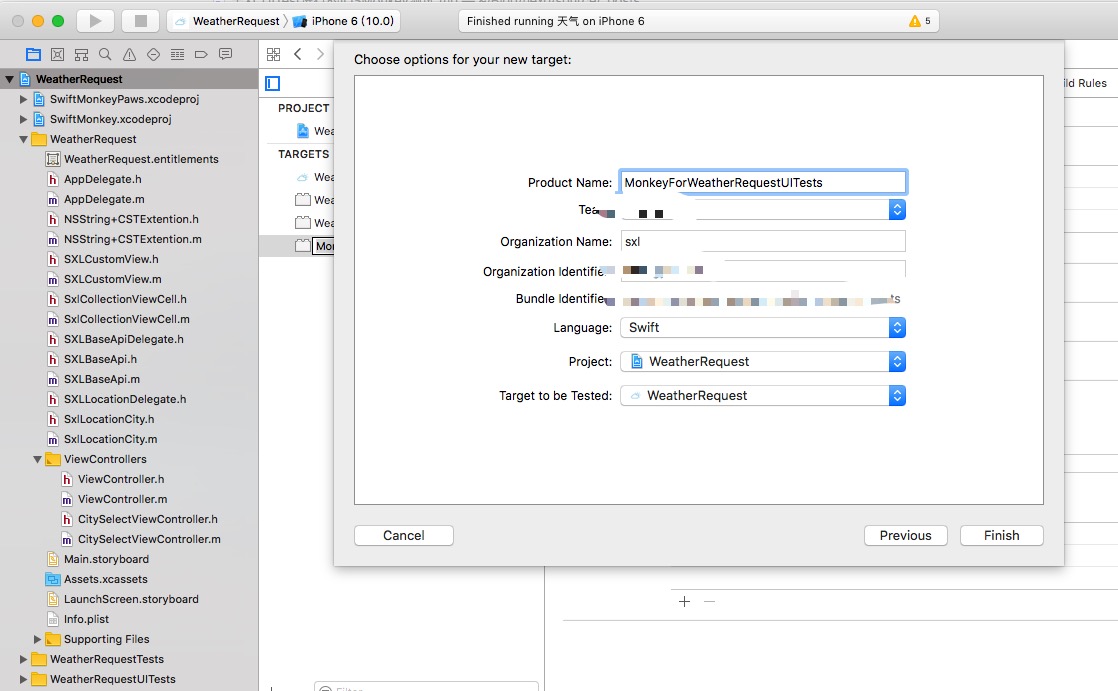Viewport: 1118px width, 691px height.
Task: Toggle the targets list sidebar icon
Action: pyautogui.click(x=272, y=83)
